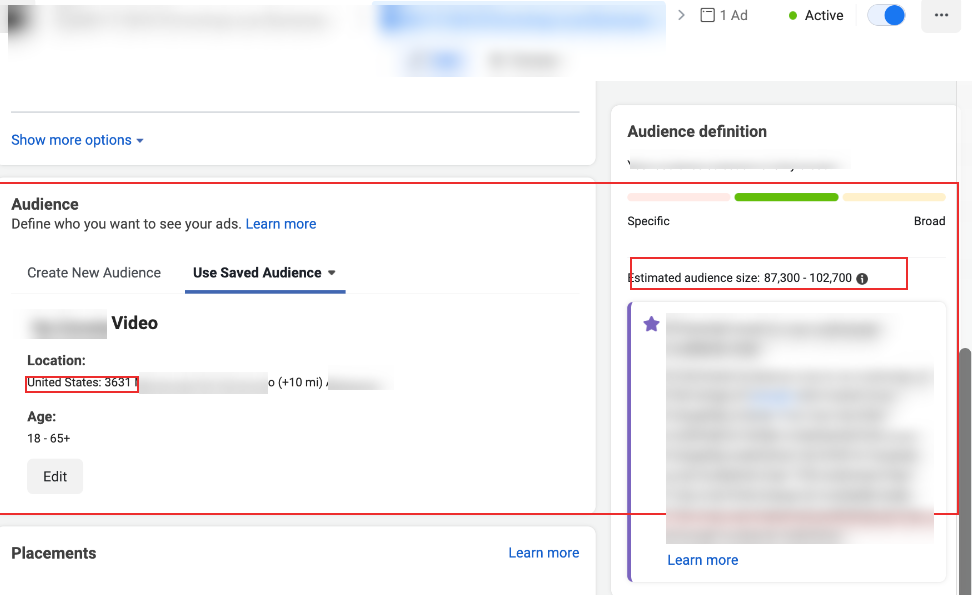Click the breadcrumb chevron before 1 Ad
Screen dimensions: 972x595
click(x=682, y=15)
